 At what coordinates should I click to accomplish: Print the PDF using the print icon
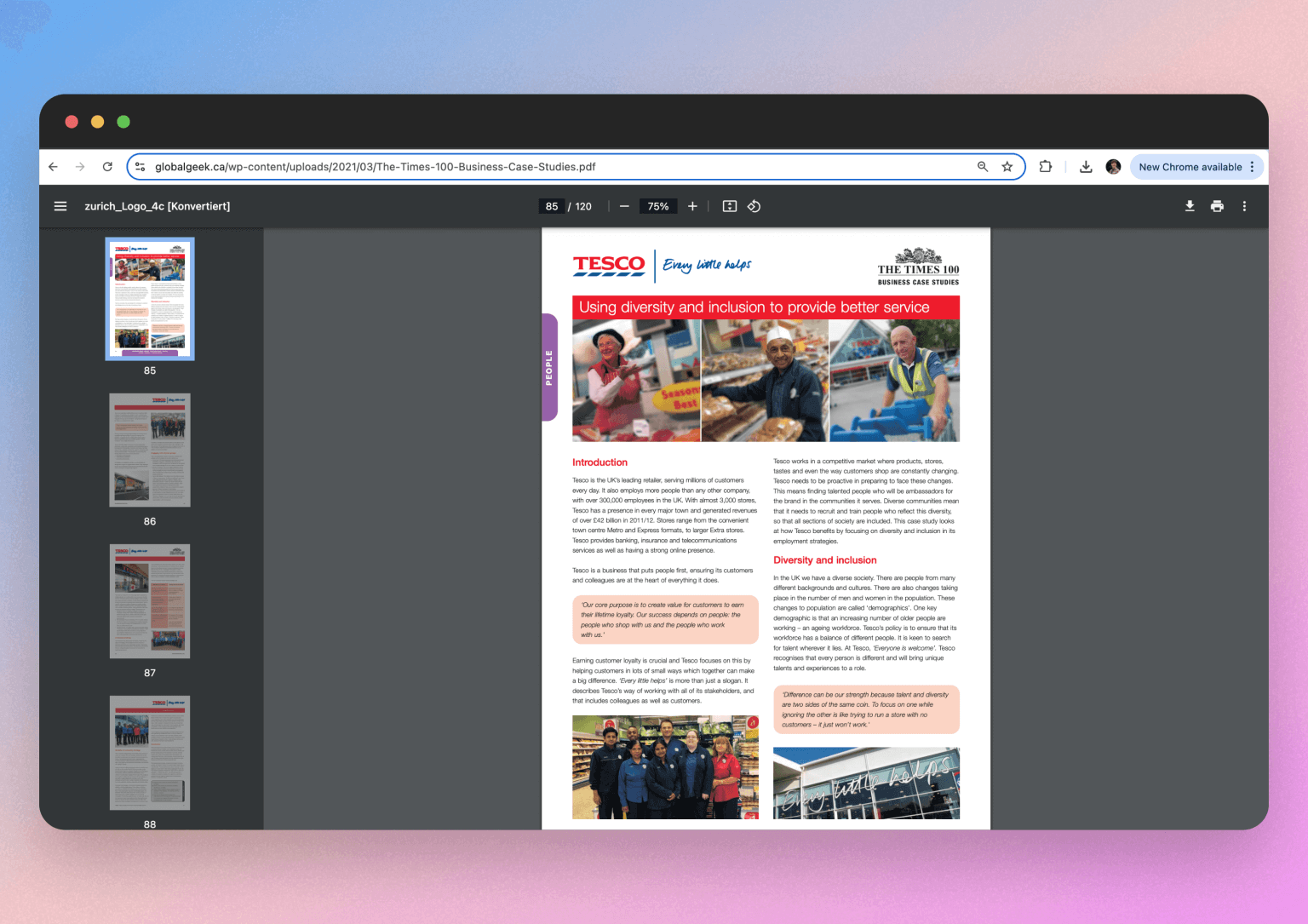tap(1217, 205)
